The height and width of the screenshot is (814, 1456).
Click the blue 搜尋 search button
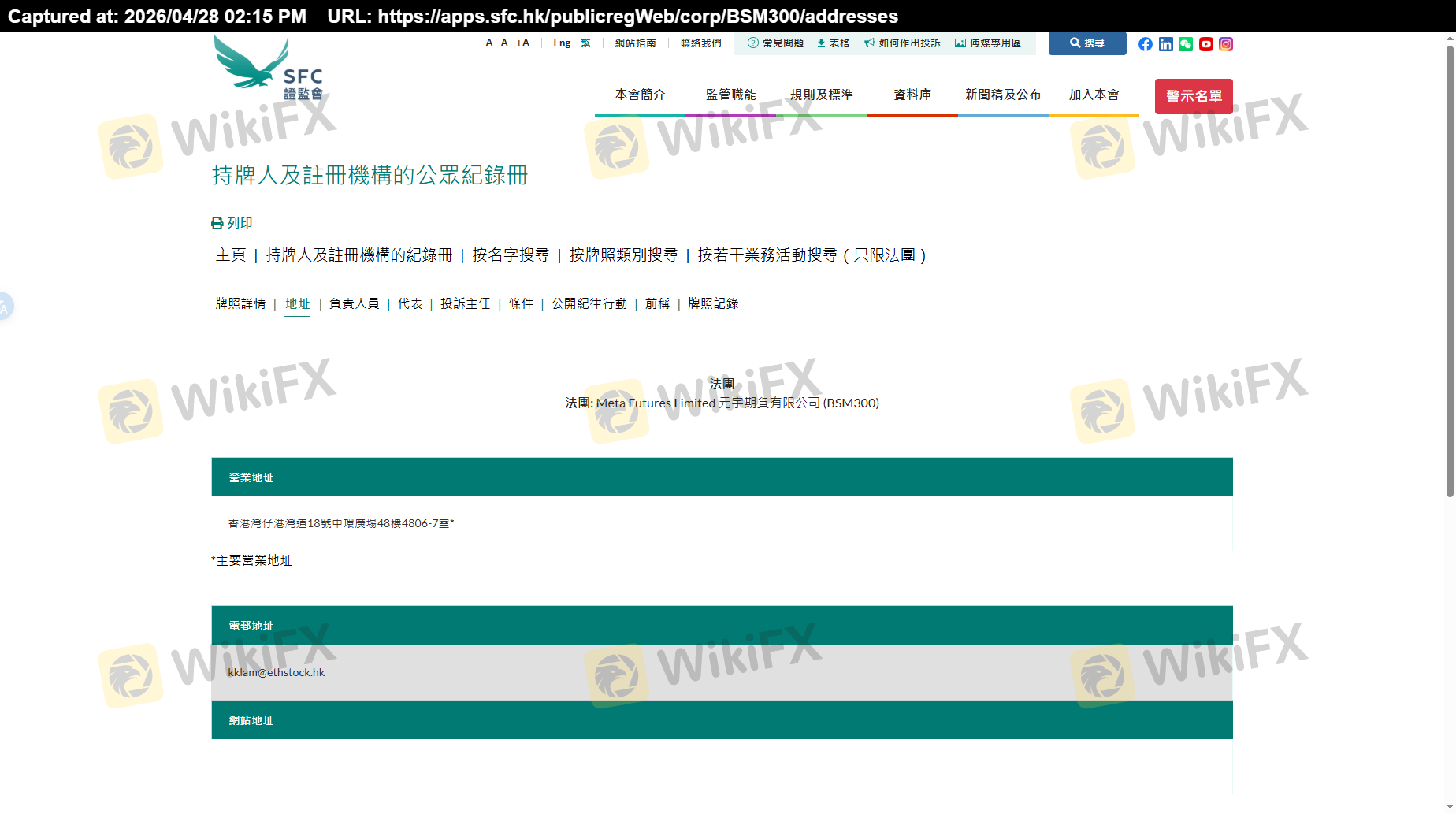click(1087, 43)
